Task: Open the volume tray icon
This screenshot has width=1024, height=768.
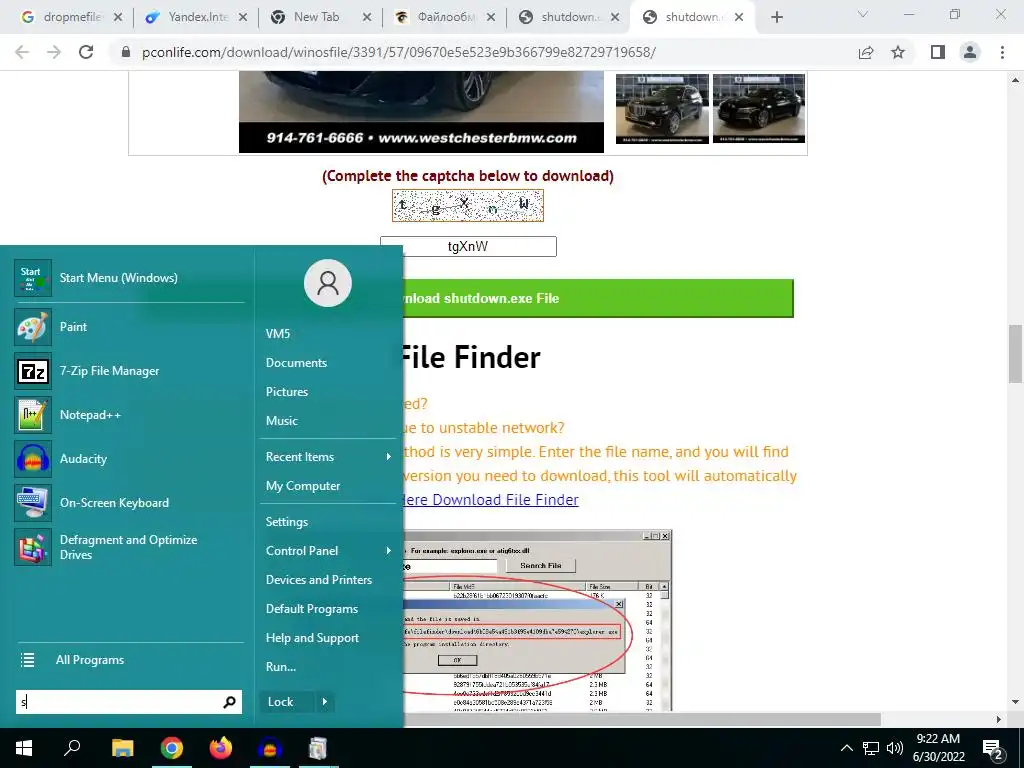Action: 895,748
